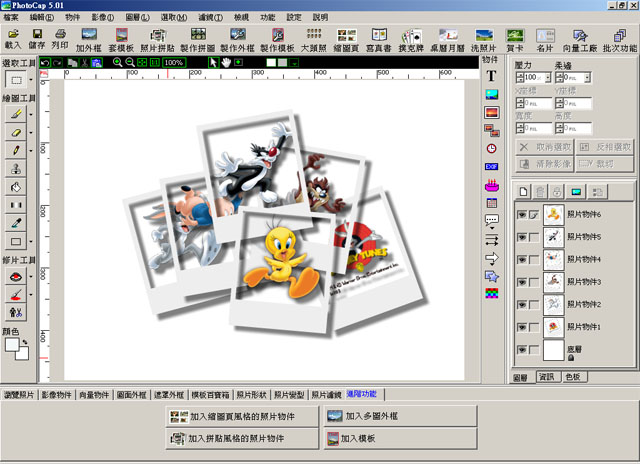Switch to the 照片濾鏡 tab
This screenshot has height=464, width=640.
pos(326,395)
